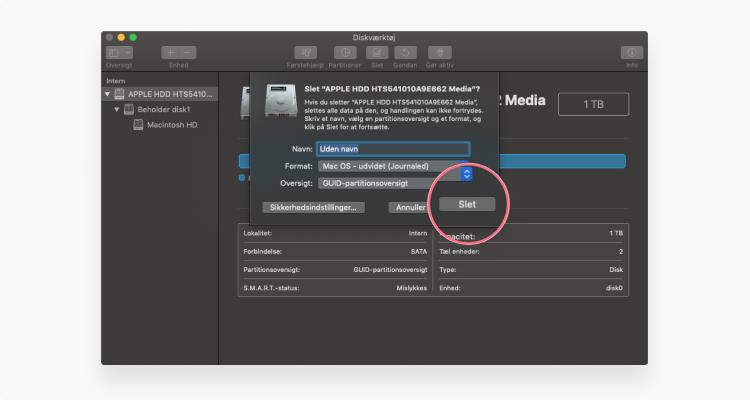Viewport: 750px width, 400px height.
Task: Click the Sikkerhedsindstillinger... button
Action: point(313,207)
